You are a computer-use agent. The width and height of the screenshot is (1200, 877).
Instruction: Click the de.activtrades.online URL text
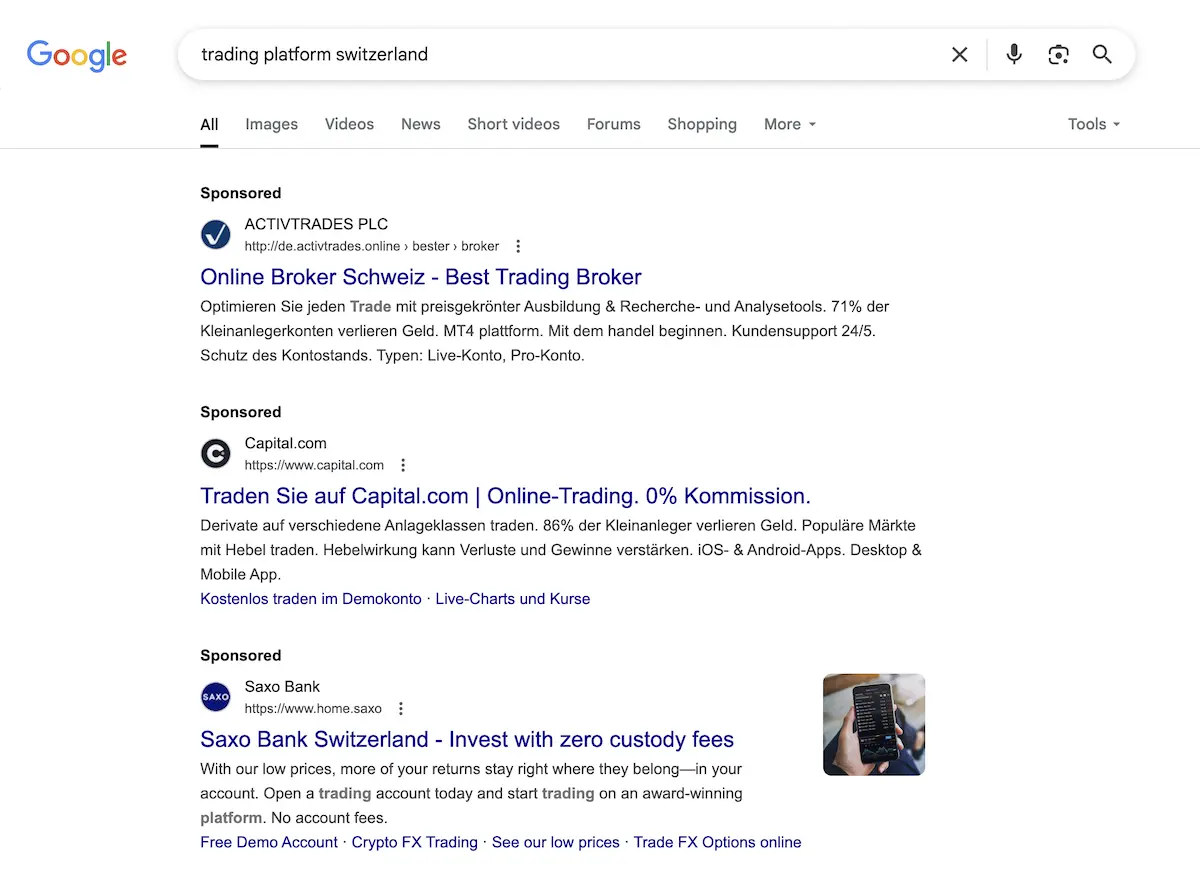[x=372, y=246]
